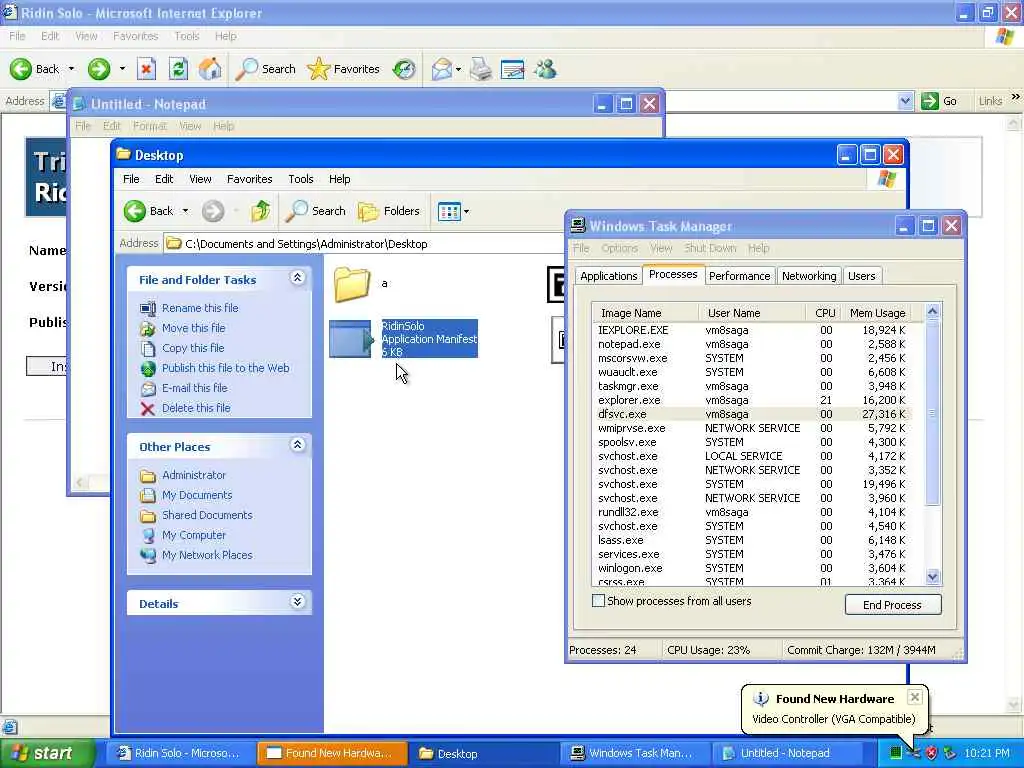Image resolution: width=1024 pixels, height=768 pixels.
Task: Click Stop icon in Internet Explorer toolbar
Action: [x=146, y=69]
